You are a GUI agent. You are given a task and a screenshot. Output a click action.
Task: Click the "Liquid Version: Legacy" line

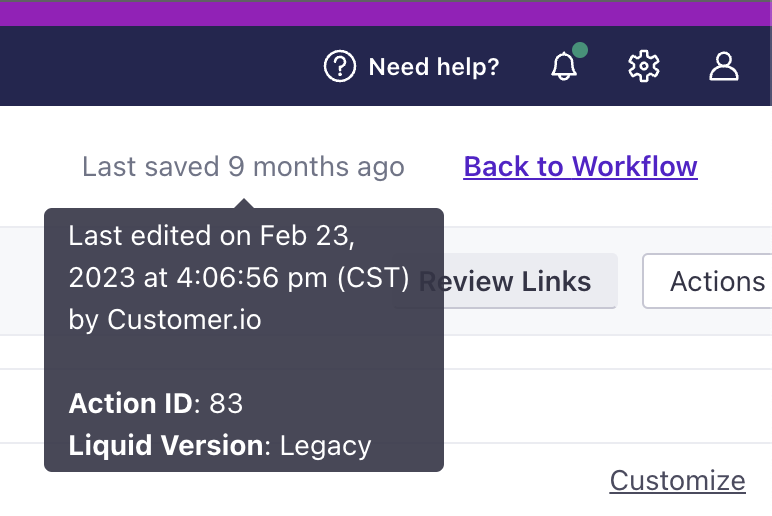(x=220, y=445)
